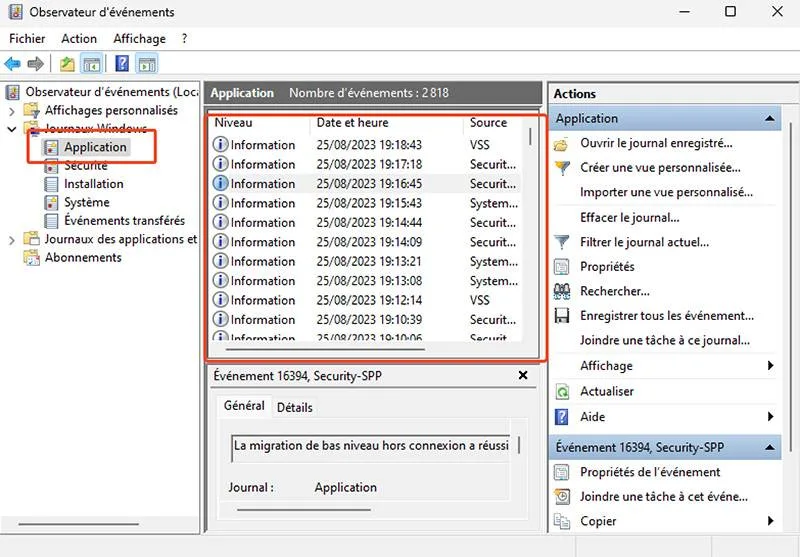The width and height of the screenshot is (800, 557).
Task: Click the binoculars Rechercher icon
Action: [562, 291]
